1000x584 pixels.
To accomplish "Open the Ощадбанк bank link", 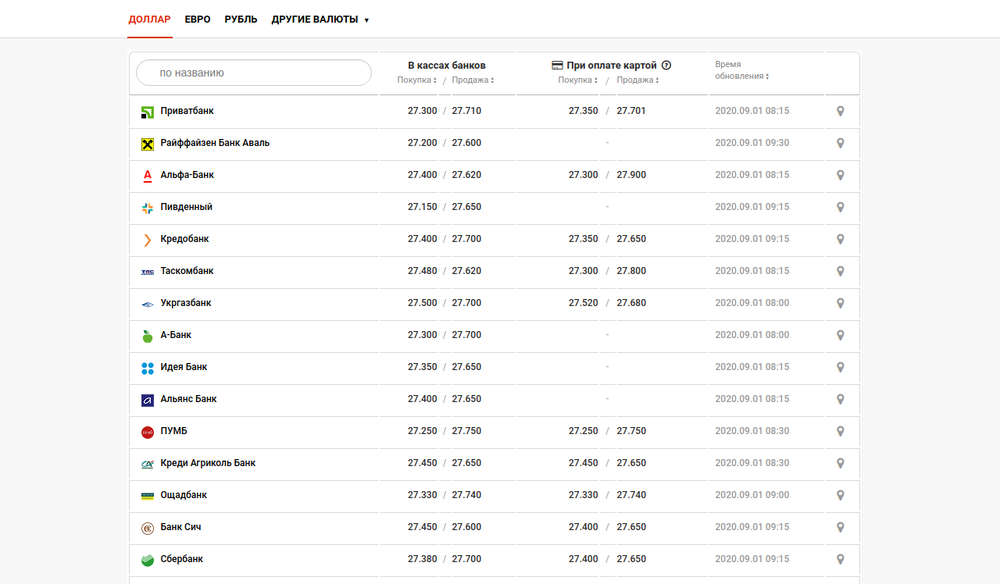I will [x=184, y=495].
